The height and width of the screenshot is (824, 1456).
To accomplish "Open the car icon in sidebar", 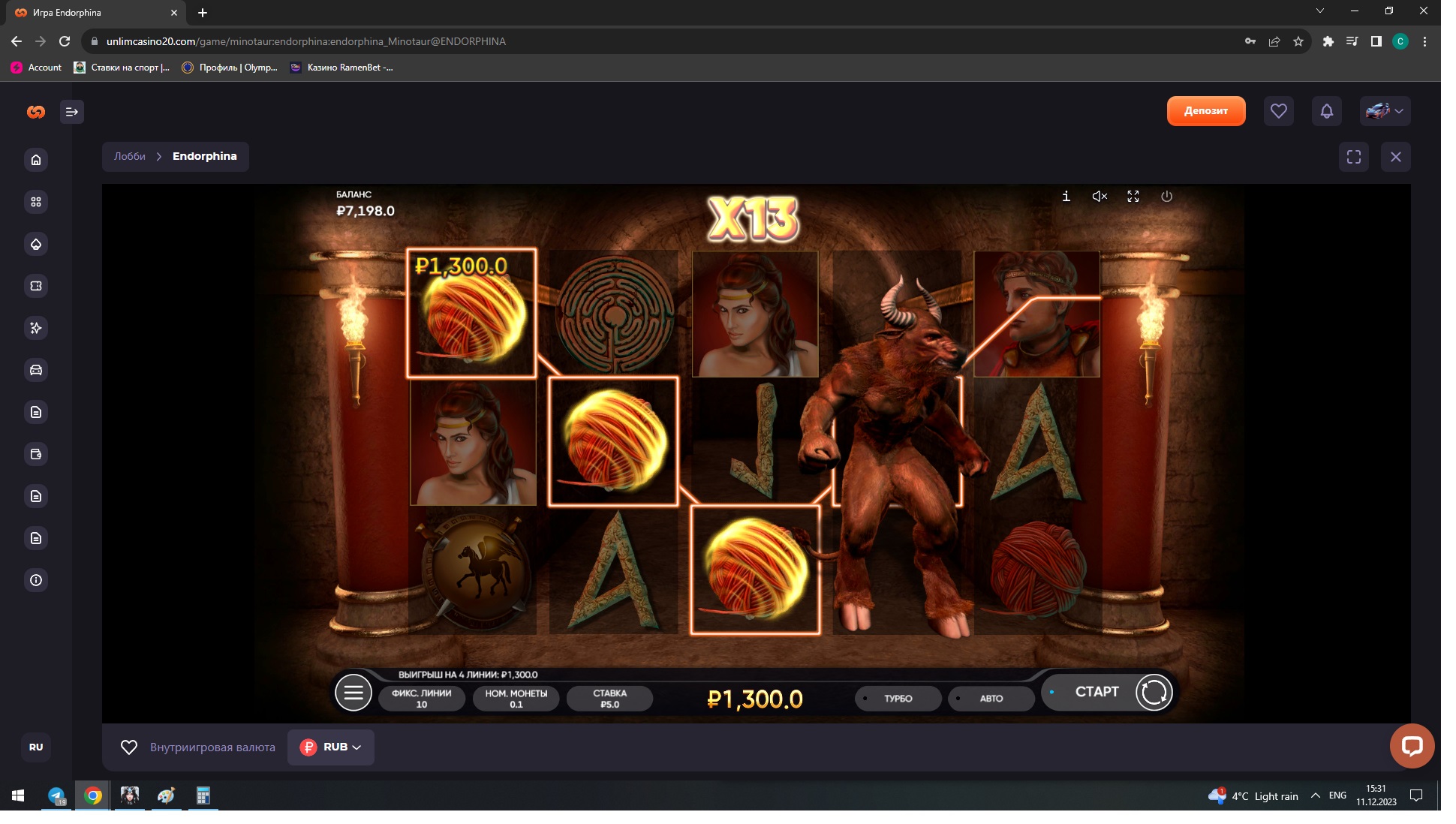I will 36,370.
